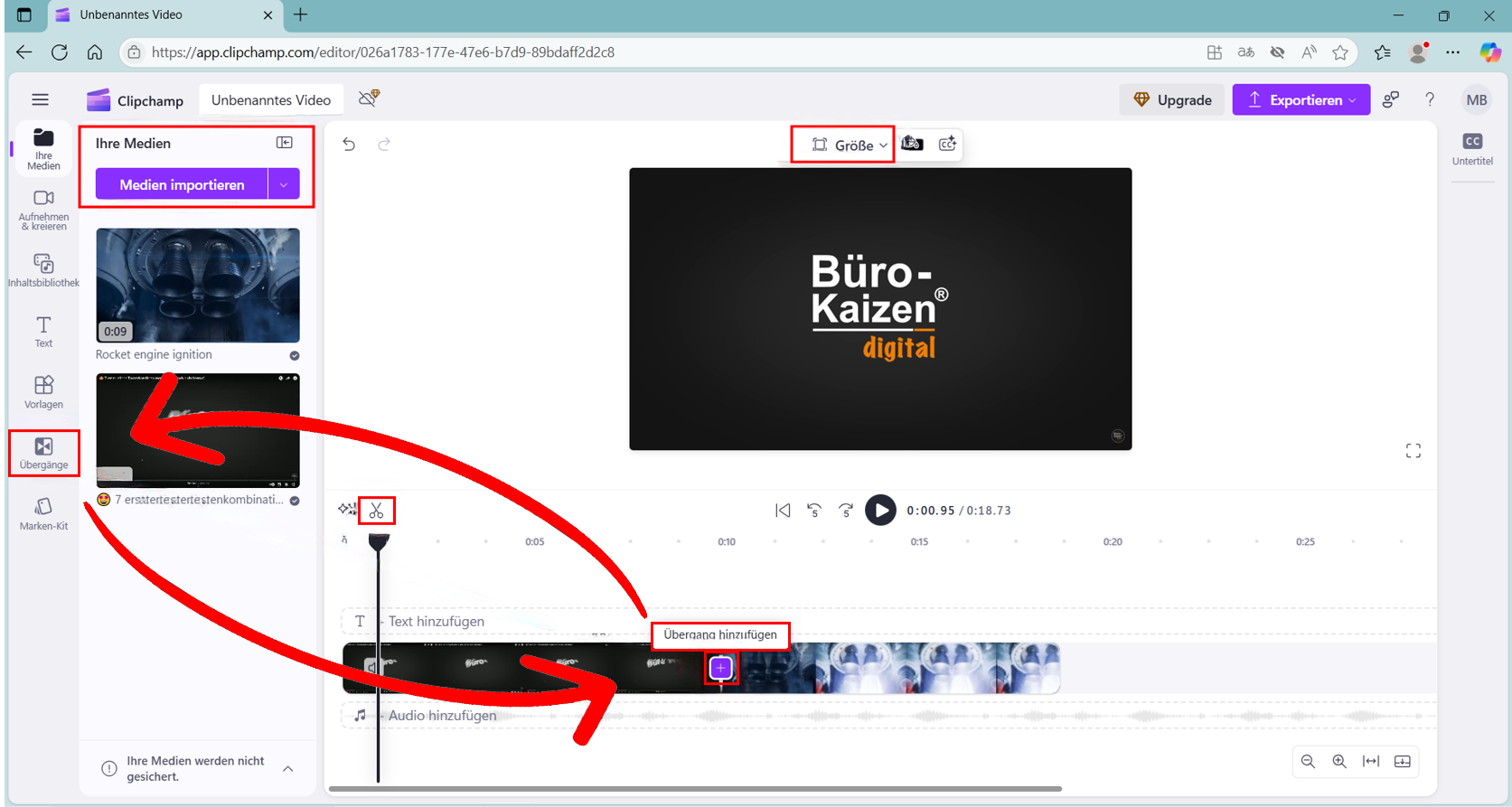Go to the browser home page

pos(94,52)
